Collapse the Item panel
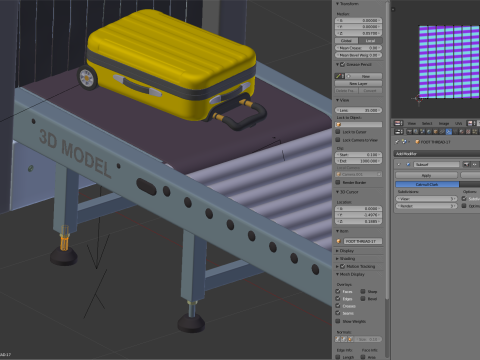 337,231
